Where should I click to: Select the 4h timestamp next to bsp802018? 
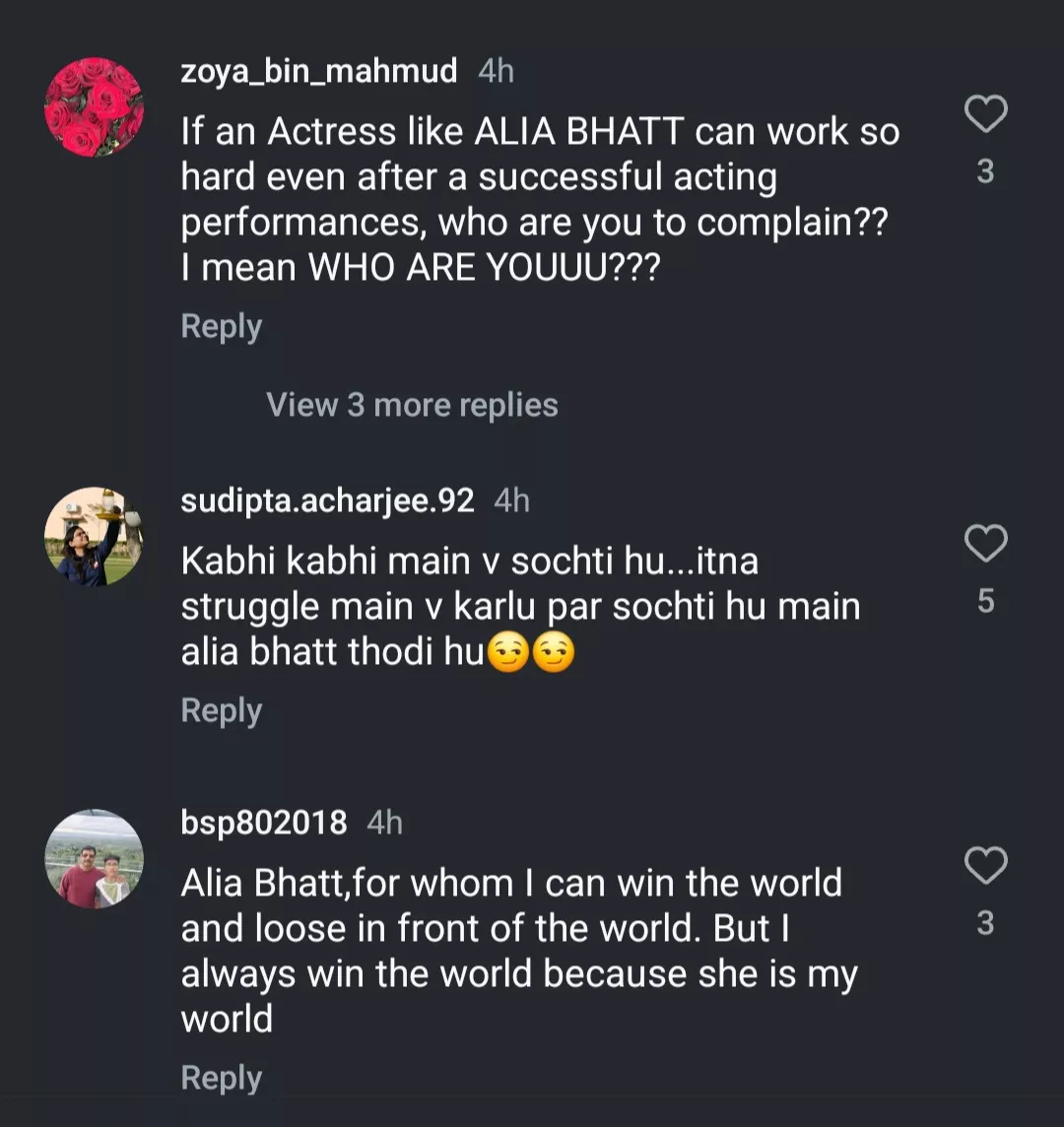pos(384,823)
